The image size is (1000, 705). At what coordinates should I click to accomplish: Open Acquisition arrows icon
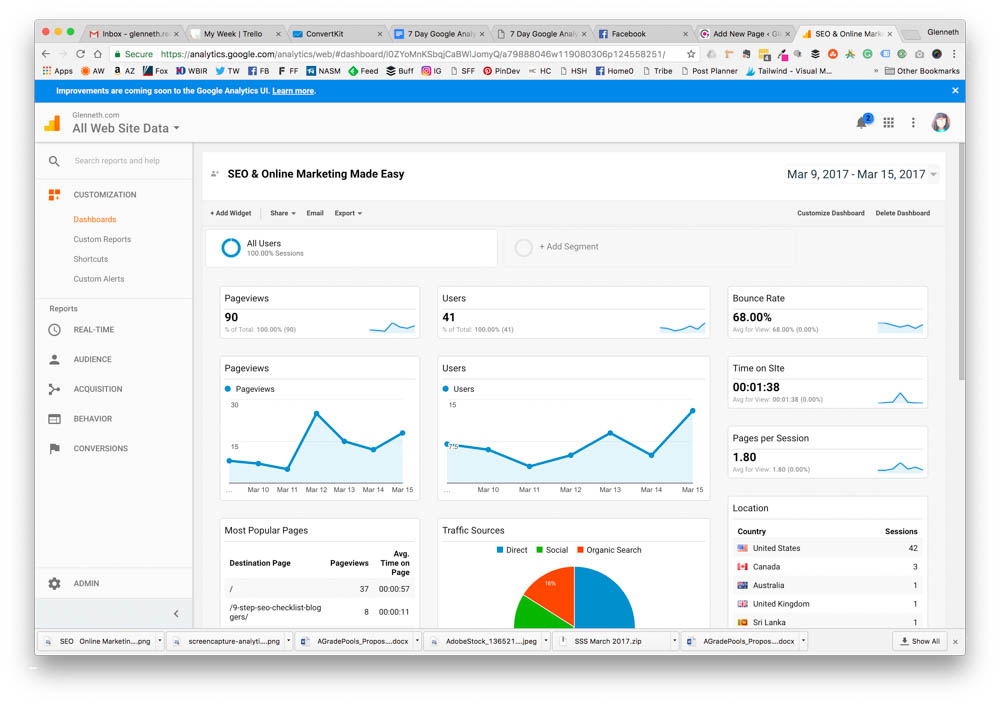click(x=54, y=389)
